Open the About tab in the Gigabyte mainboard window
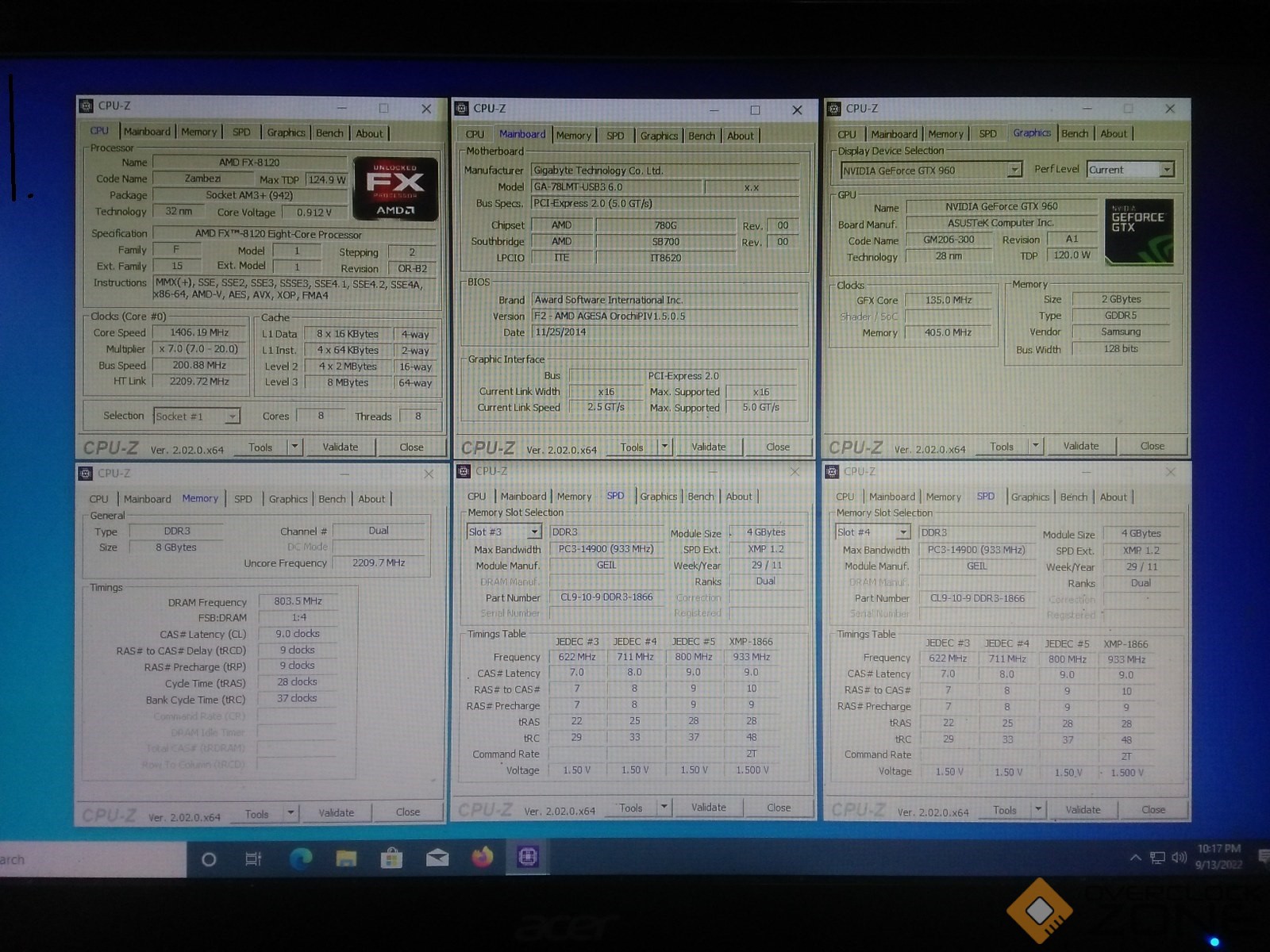Viewport: 1270px width, 952px height. [741, 136]
